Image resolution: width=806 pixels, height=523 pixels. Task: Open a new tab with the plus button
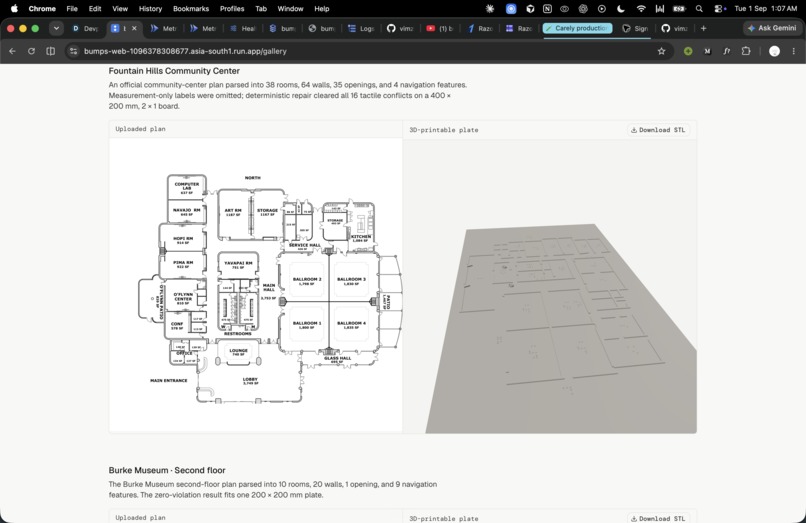point(703,28)
